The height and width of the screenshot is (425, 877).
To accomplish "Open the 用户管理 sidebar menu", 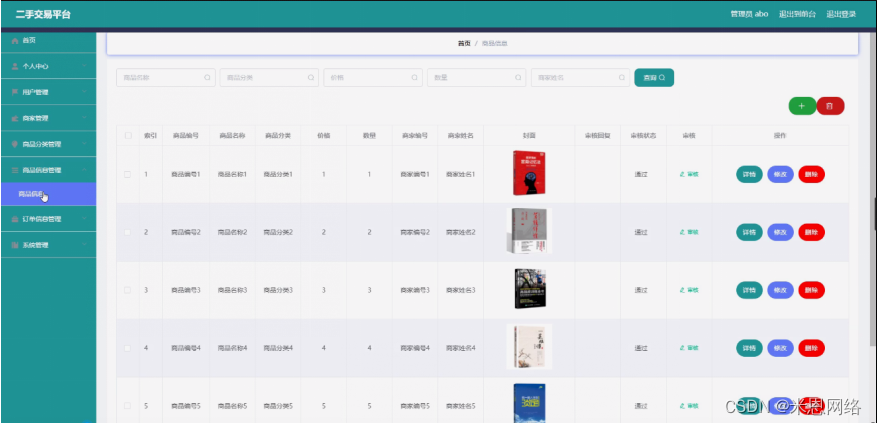I will [48, 92].
